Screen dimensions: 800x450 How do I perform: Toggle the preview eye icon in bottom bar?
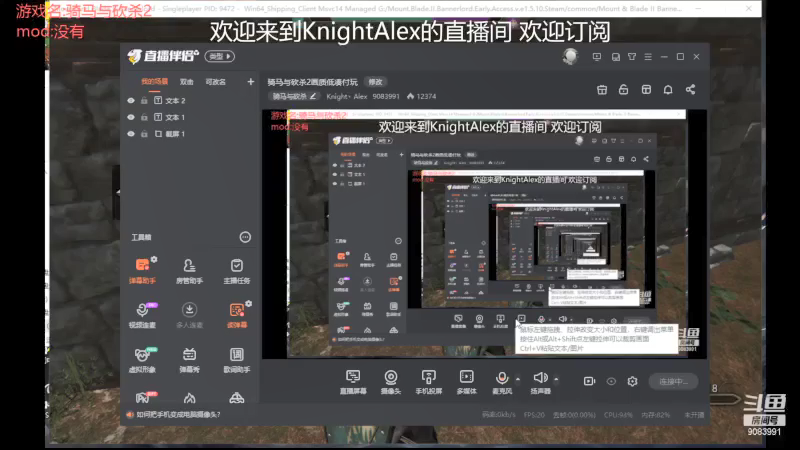(x=611, y=381)
